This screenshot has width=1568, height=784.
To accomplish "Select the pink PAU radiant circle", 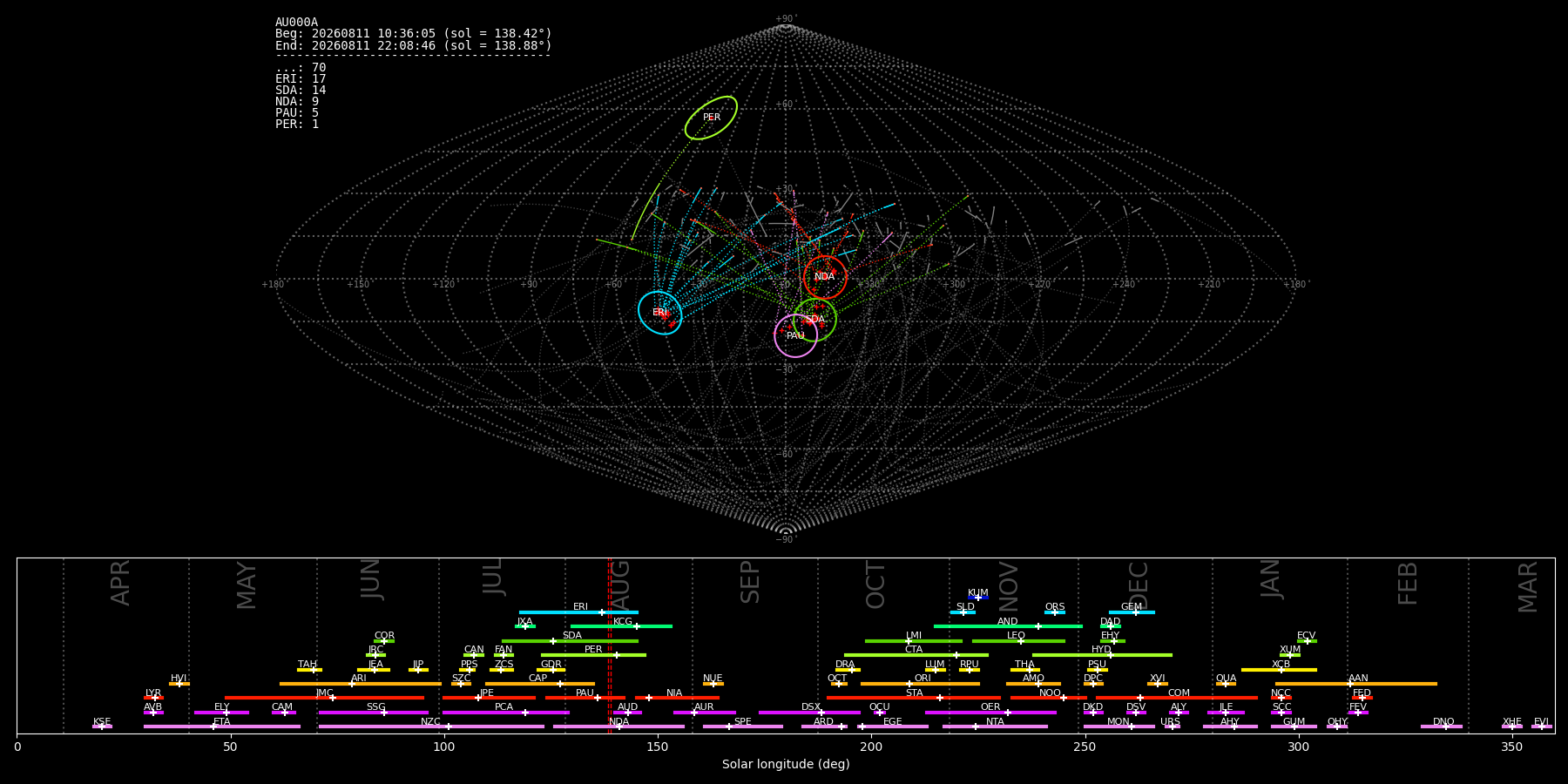I will tap(796, 335).
